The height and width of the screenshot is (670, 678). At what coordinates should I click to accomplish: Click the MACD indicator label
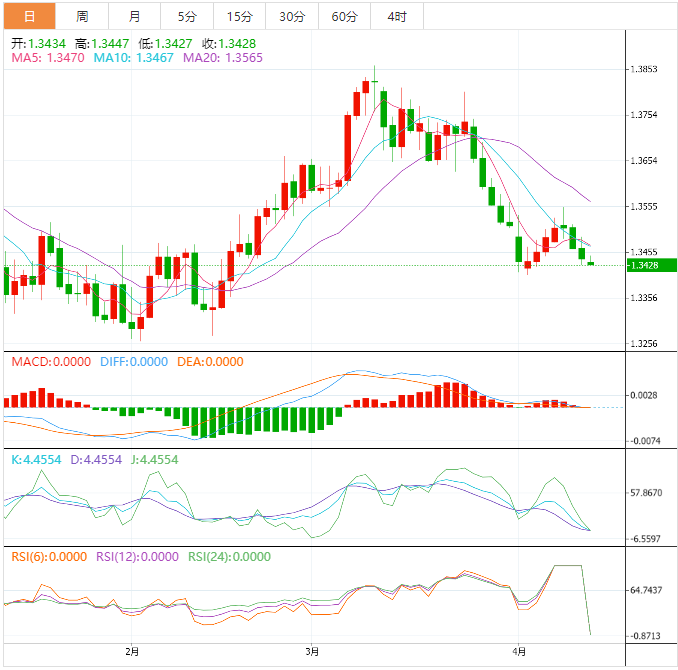point(50,362)
